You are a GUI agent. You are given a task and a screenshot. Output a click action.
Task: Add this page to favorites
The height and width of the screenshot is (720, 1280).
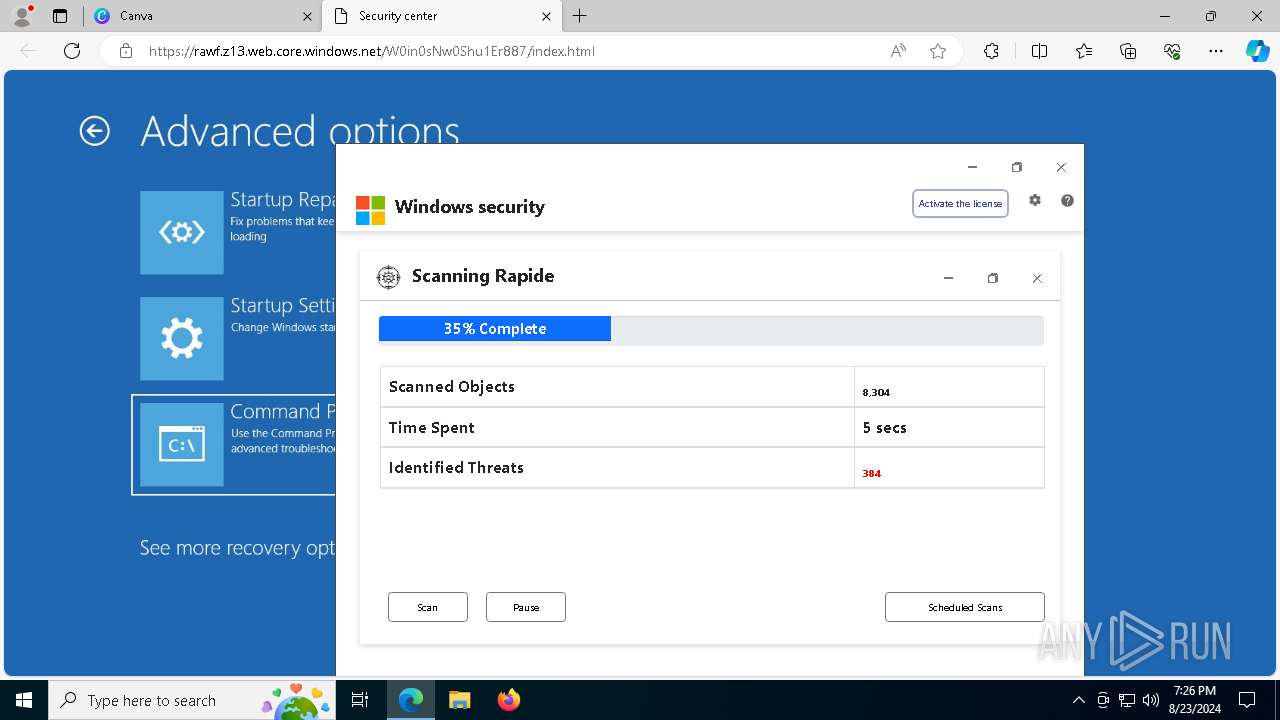tap(938, 51)
